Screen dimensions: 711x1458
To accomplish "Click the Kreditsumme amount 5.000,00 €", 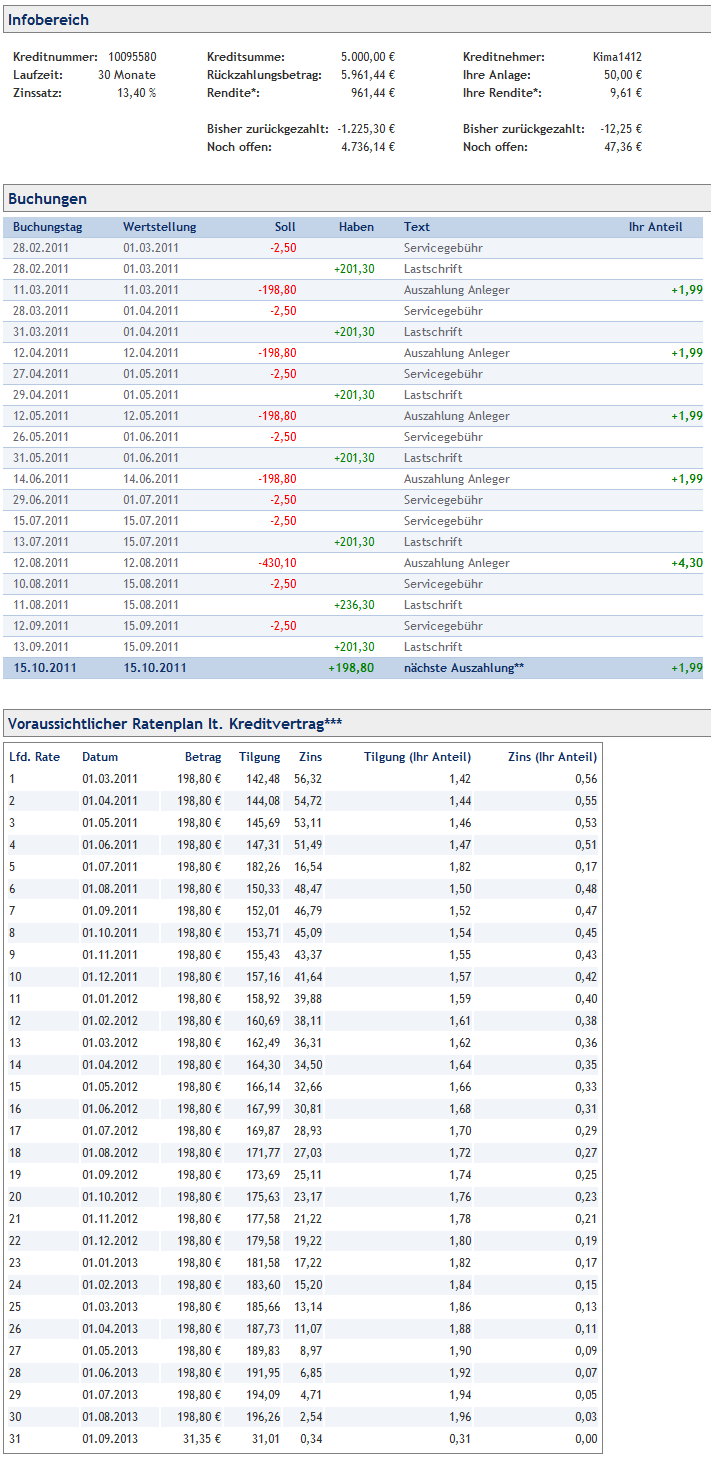I will point(368,57).
